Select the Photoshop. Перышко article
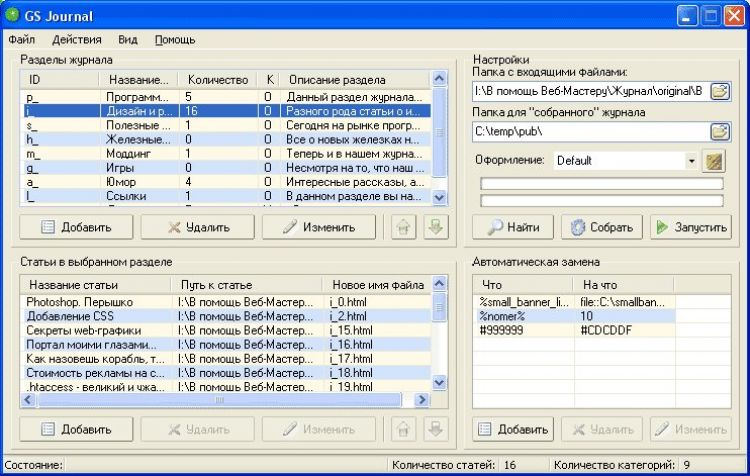This screenshot has height=476, width=750. point(226,302)
